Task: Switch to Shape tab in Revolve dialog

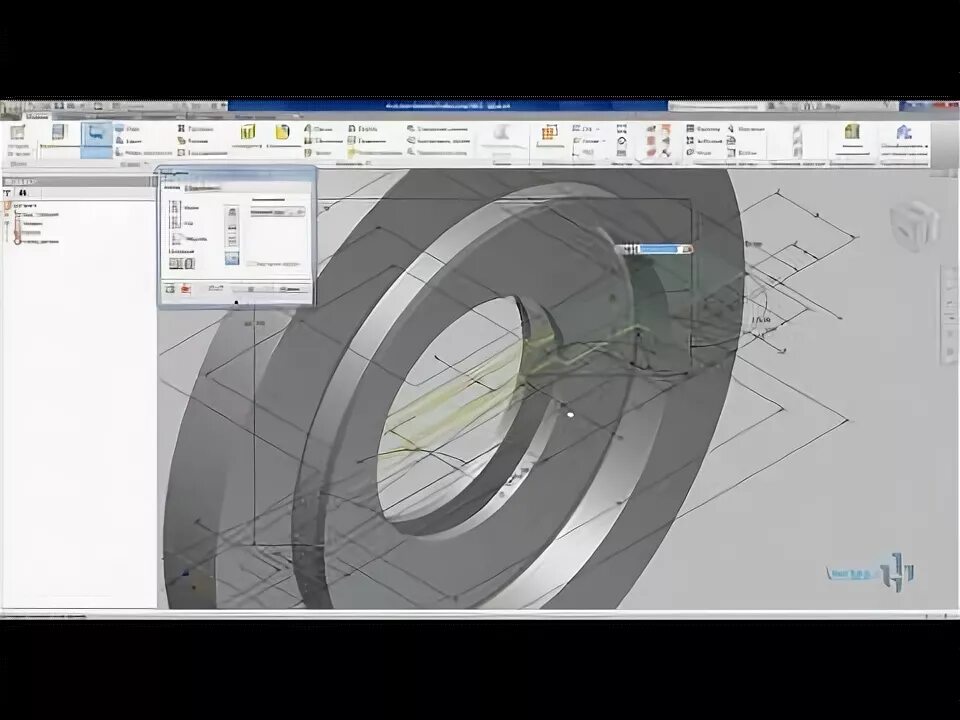Action: [x=172, y=189]
